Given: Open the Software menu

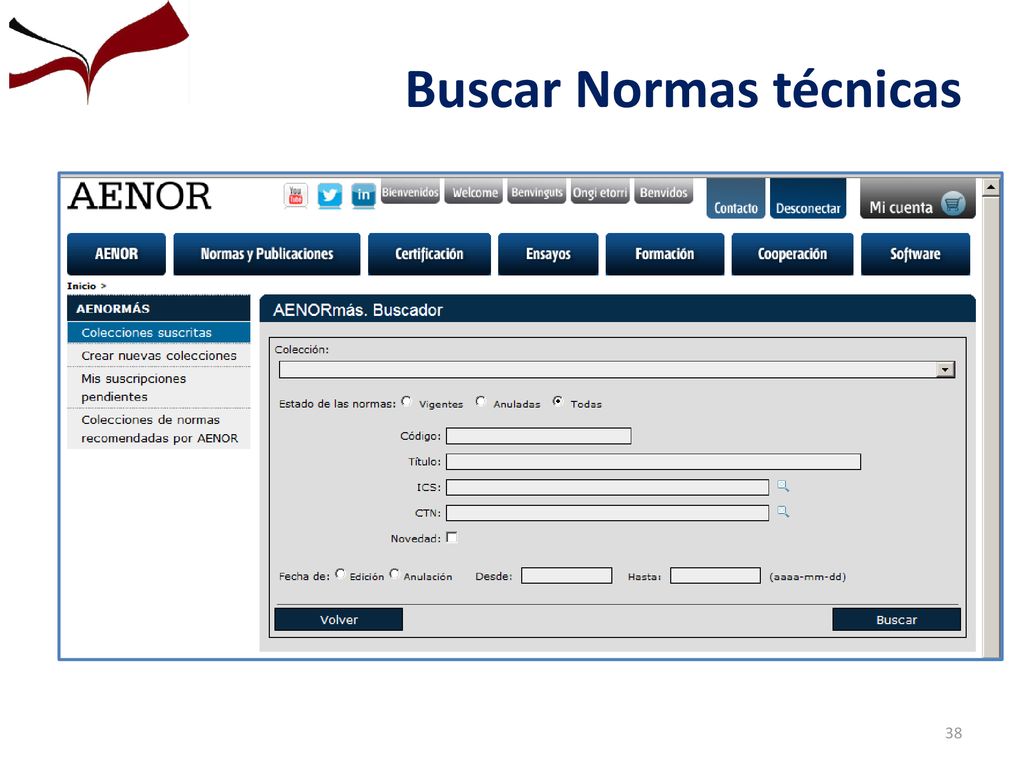Looking at the screenshot, I should [916, 254].
